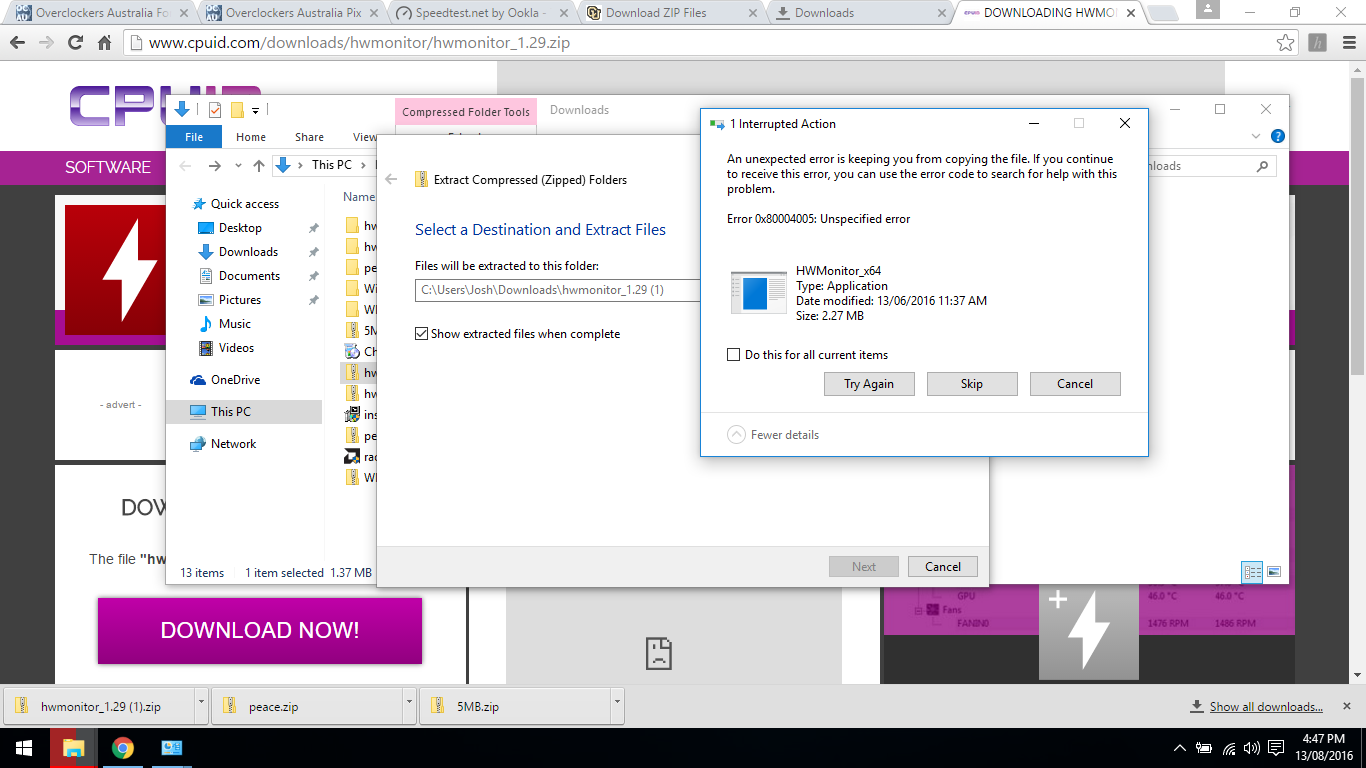Open the Home ribbon tab

(251, 137)
